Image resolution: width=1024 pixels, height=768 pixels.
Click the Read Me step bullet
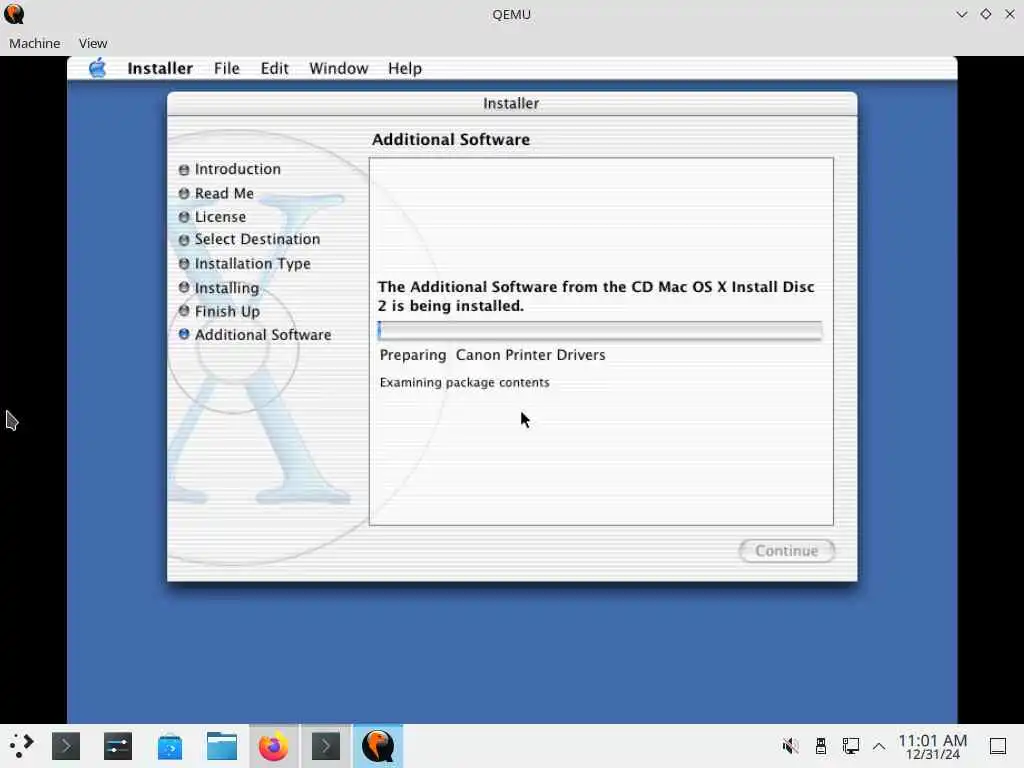(x=184, y=193)
